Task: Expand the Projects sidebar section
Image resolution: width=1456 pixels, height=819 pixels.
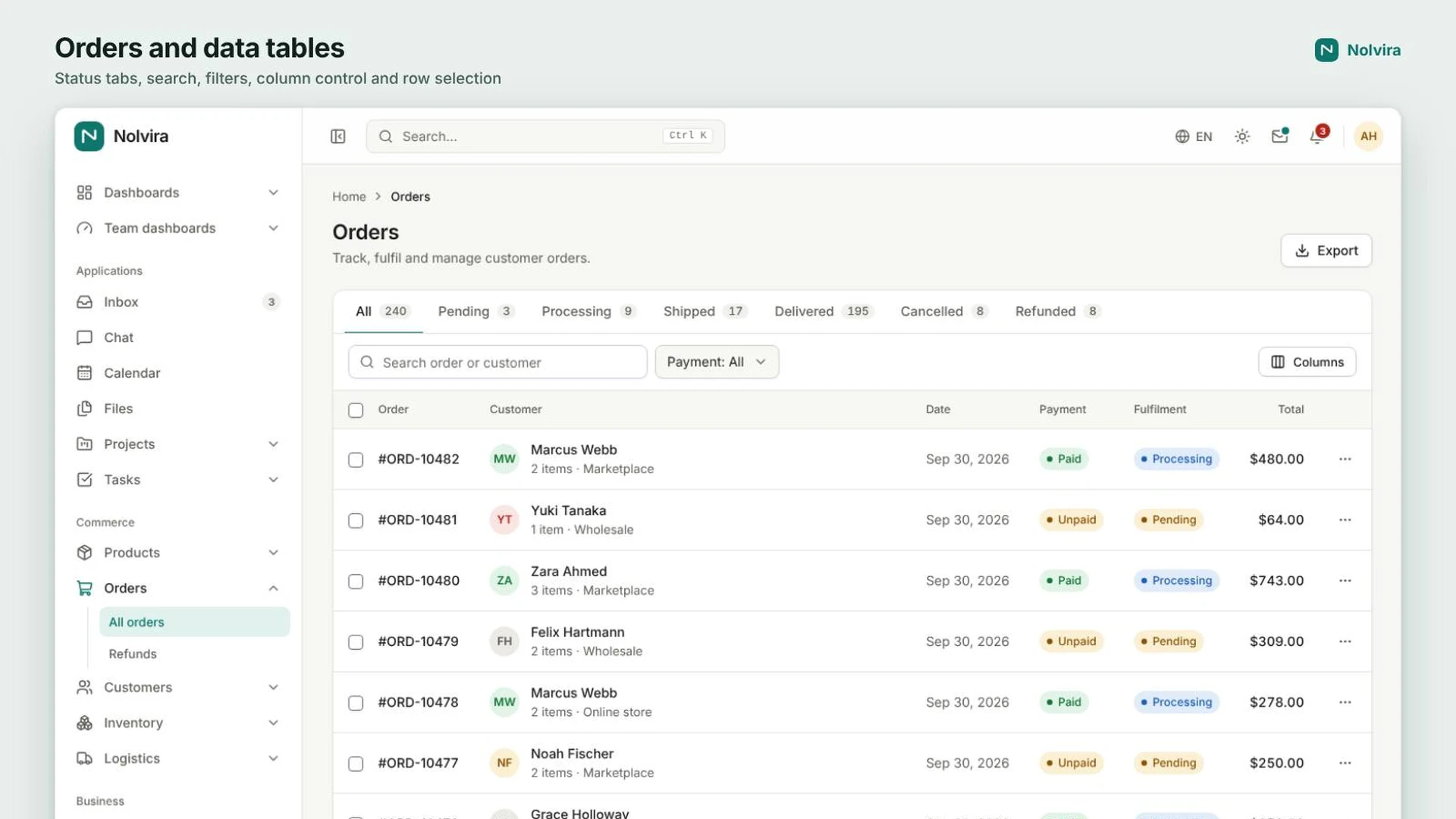Action: [177, 444]
